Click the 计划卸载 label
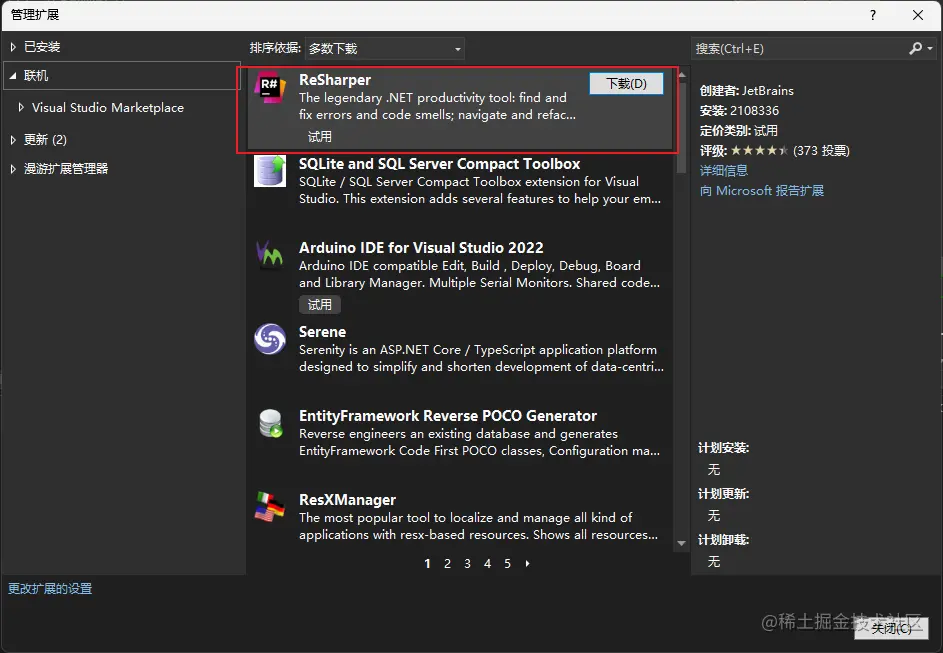 click(723, 540)
